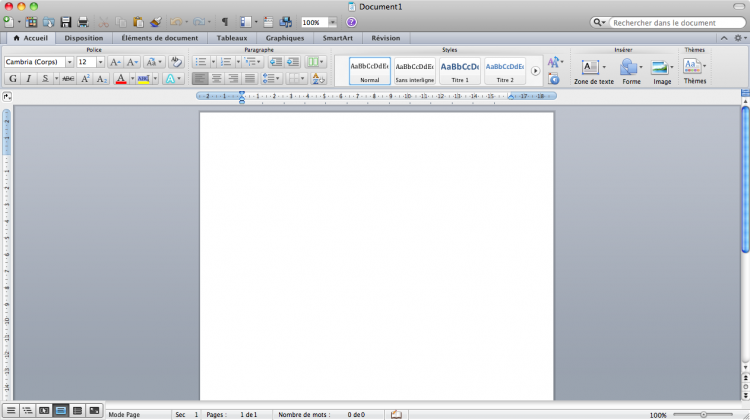750x420 pixels.
Task: Click the Save floppy disk icon
Action: coord(66,22)
